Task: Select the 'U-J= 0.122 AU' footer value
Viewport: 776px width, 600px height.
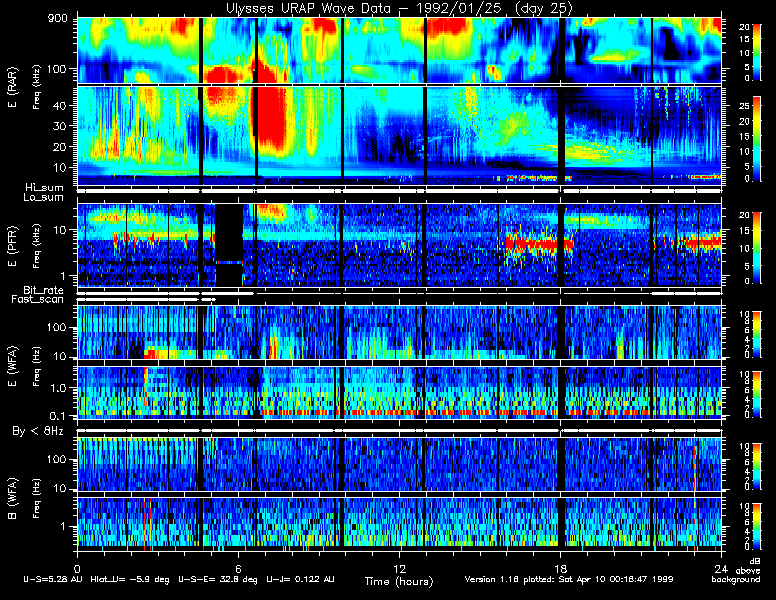Action: pyautogui.click(x=300, y=579)
